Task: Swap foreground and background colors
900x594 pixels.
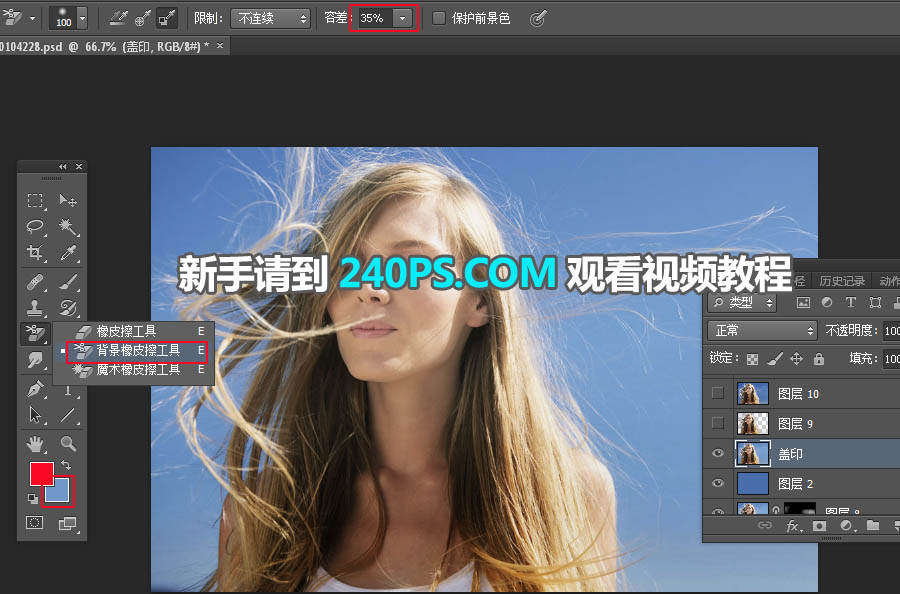Action: click(66, 465)
